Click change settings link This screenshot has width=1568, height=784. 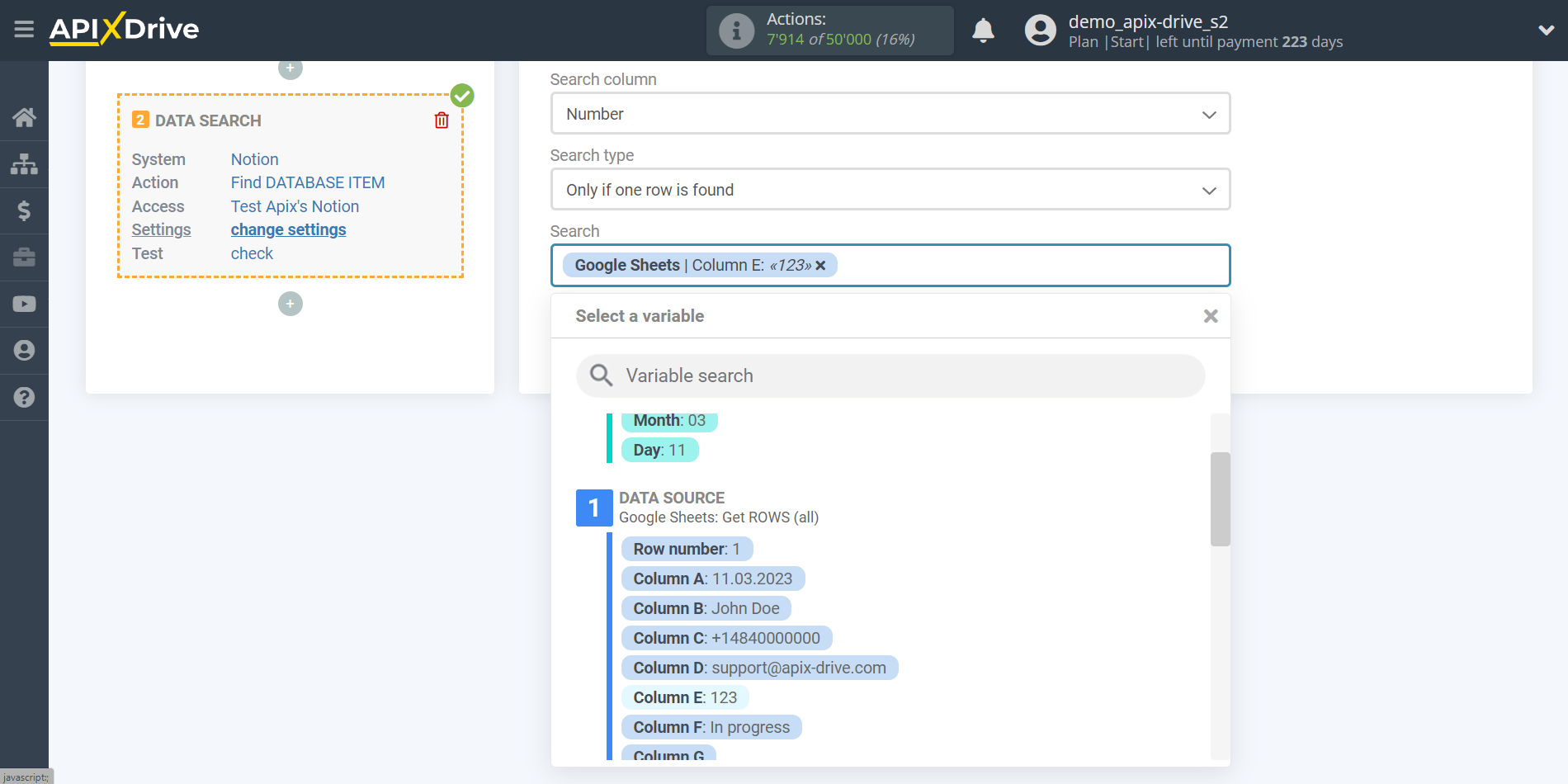pyautogui.click(x=288, y=229)
